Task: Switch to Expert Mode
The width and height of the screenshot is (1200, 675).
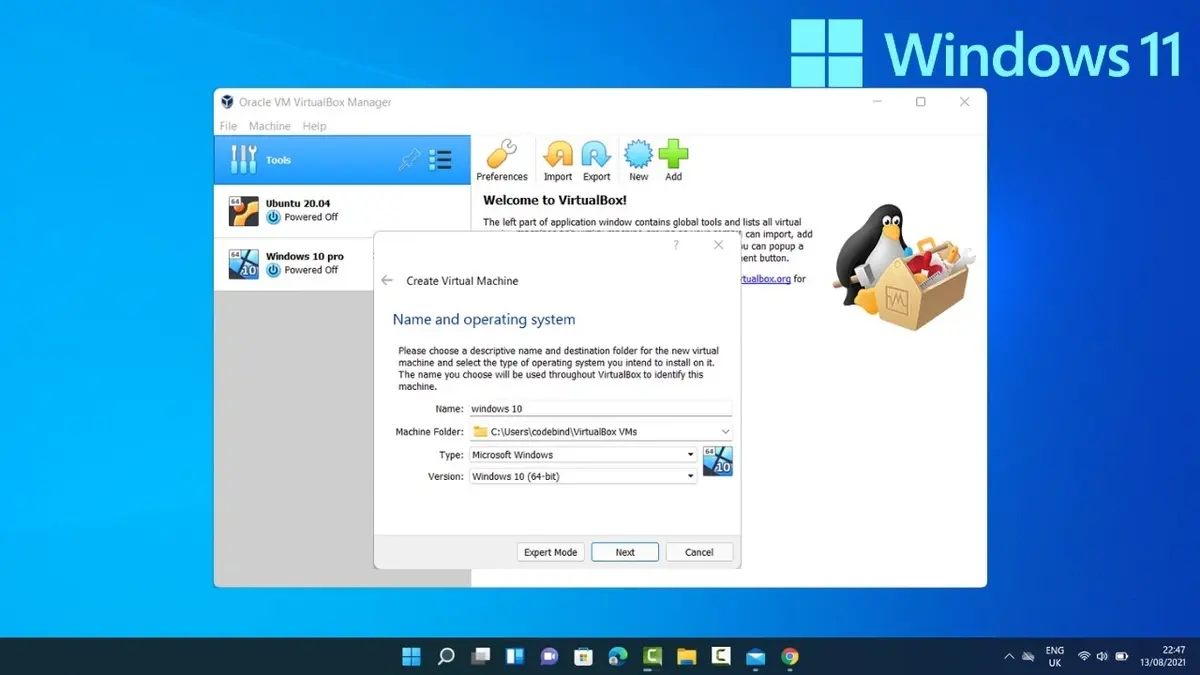Action: click(550, 551)
